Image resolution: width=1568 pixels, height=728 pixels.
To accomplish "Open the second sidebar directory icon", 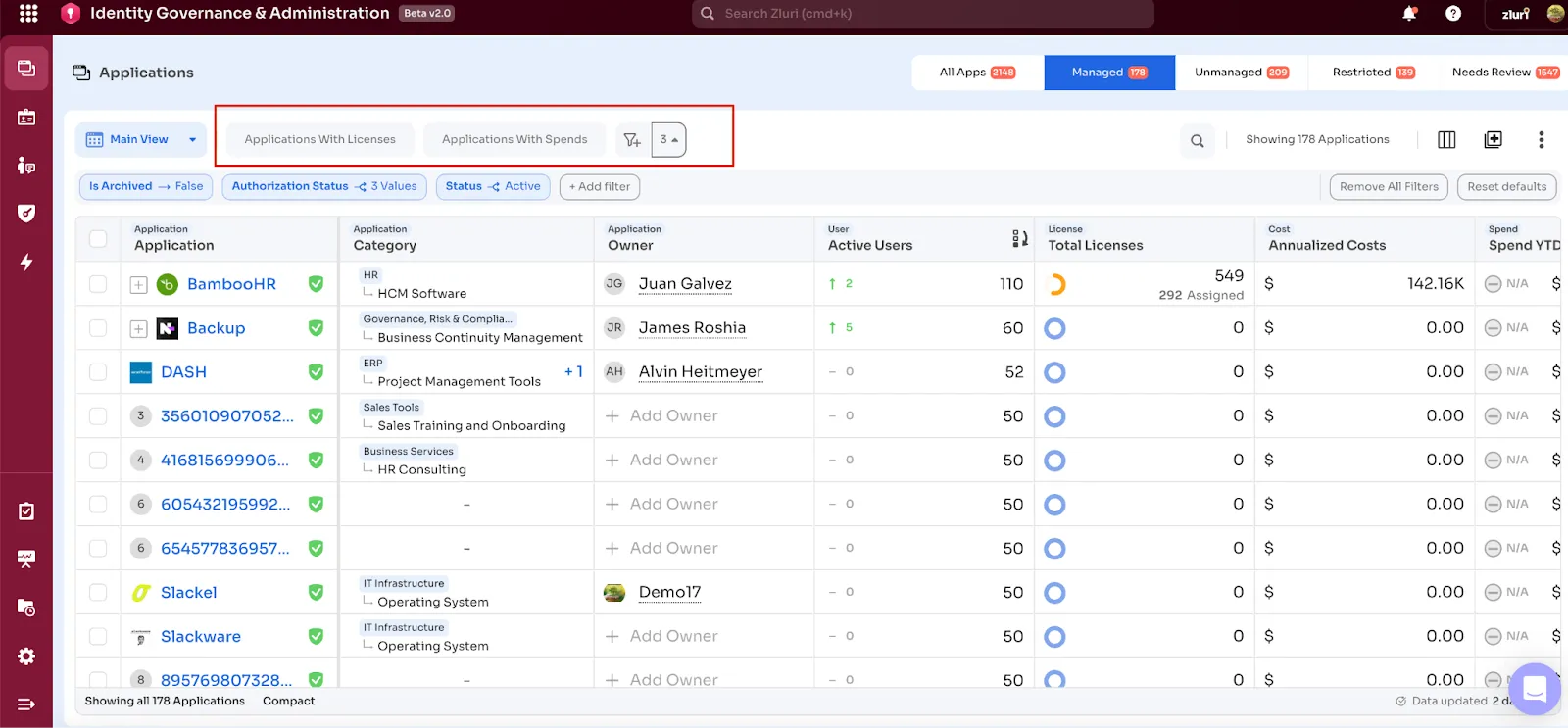I will (x=26, y=118).
